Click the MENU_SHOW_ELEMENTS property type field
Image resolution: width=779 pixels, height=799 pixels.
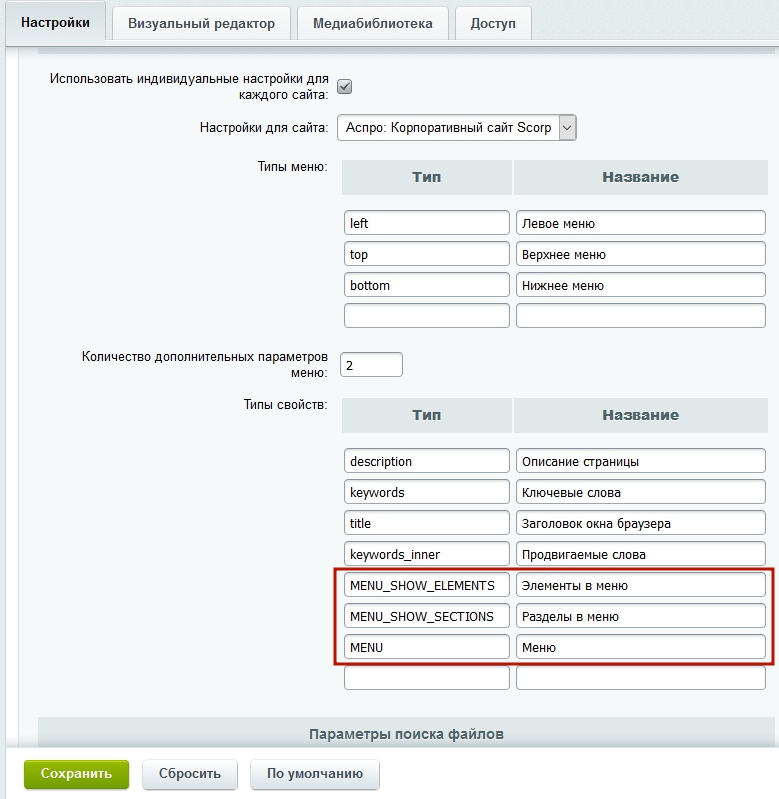pos(426,585)
